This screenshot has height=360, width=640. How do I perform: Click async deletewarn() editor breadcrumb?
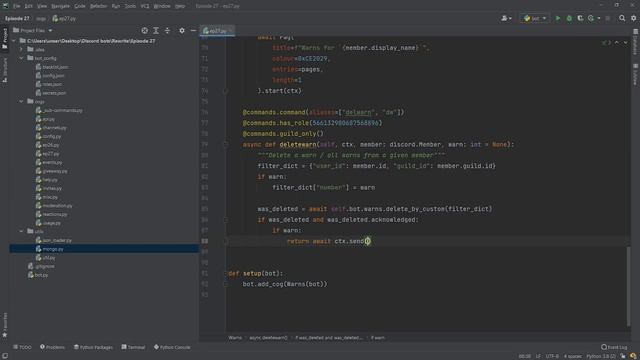pos(269,338)
